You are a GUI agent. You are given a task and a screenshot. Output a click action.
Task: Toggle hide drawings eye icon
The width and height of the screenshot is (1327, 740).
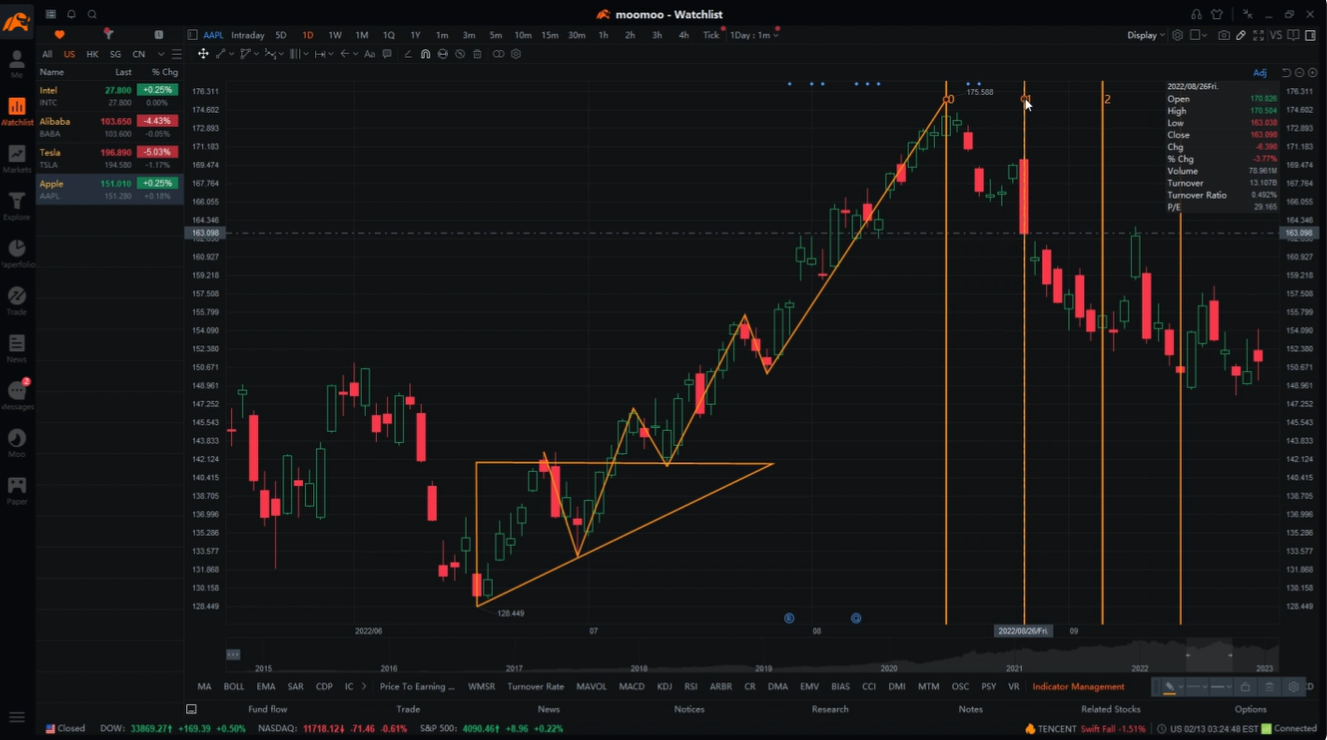460,54
